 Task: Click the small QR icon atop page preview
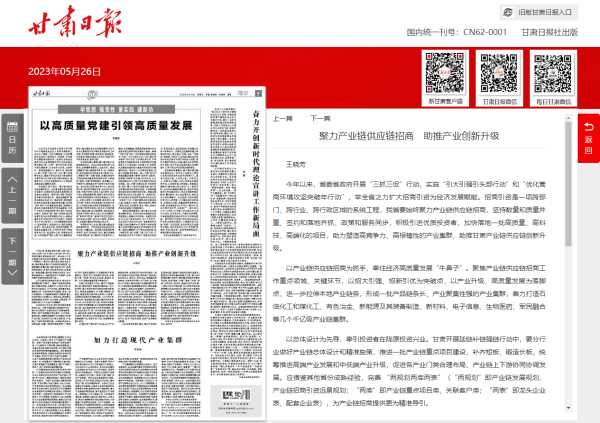point(259,93)
